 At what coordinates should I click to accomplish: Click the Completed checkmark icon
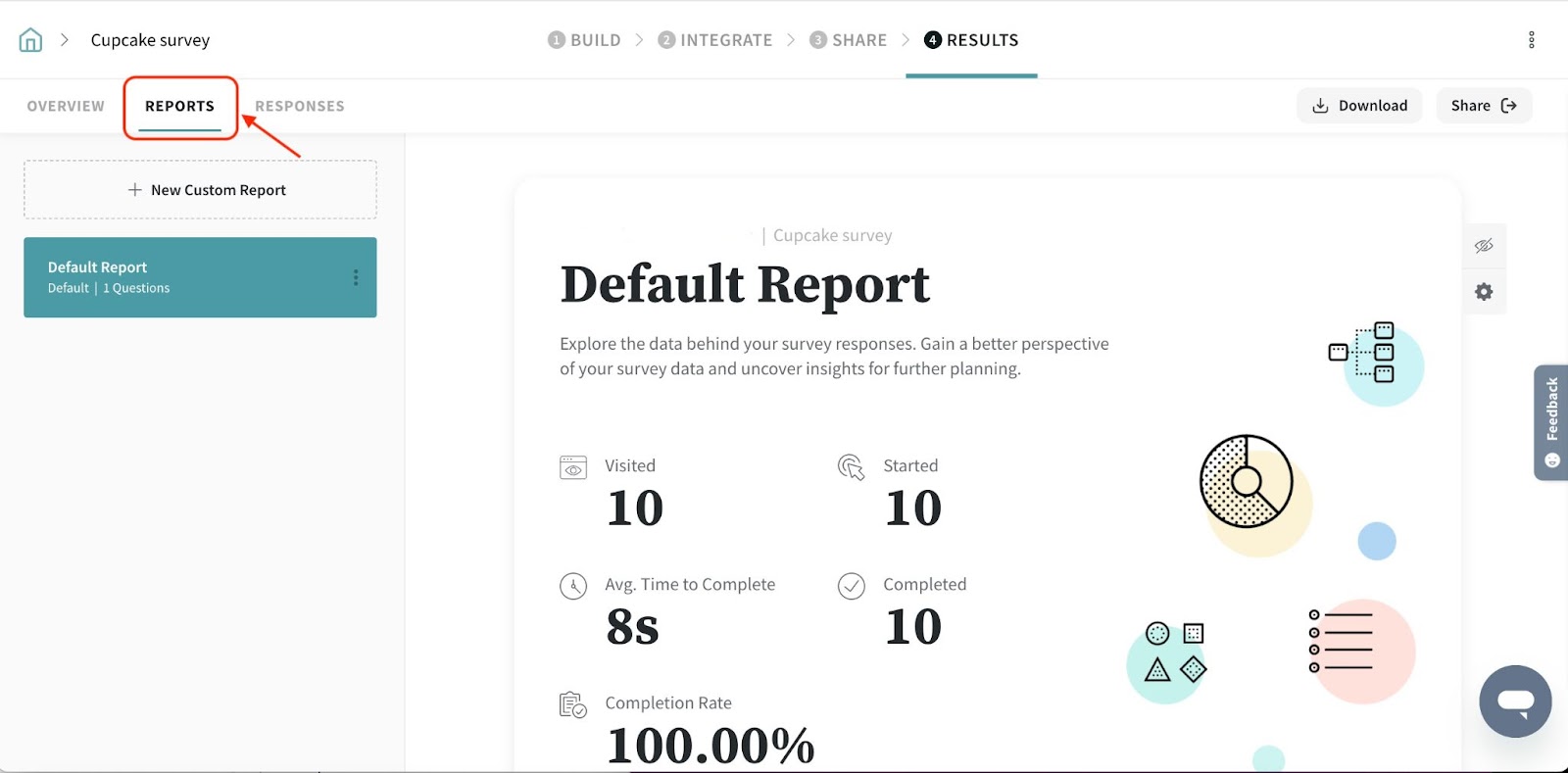point(851,586)
